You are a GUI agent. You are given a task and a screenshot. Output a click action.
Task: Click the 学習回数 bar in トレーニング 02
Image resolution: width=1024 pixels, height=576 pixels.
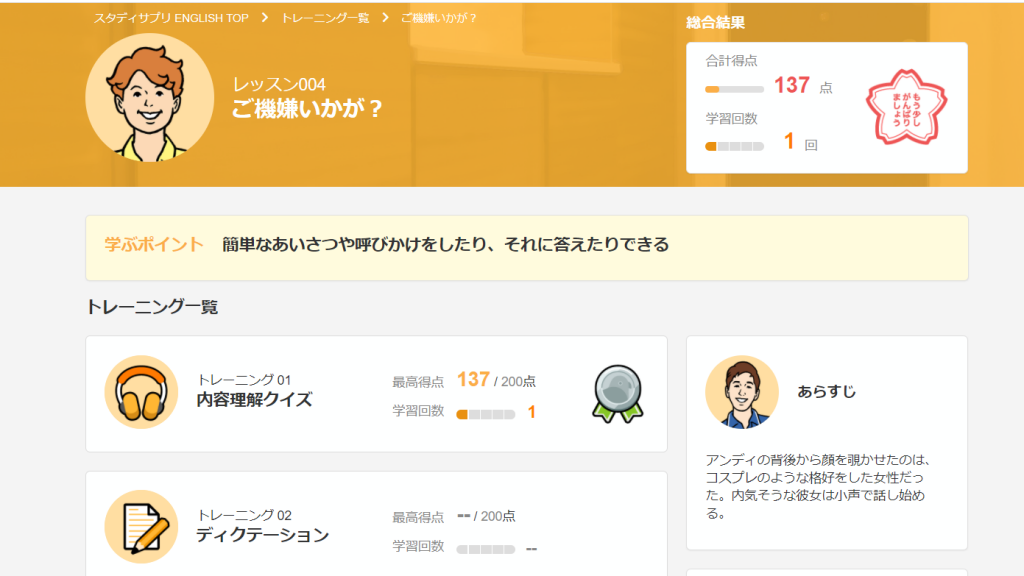[x=485, y=549]
